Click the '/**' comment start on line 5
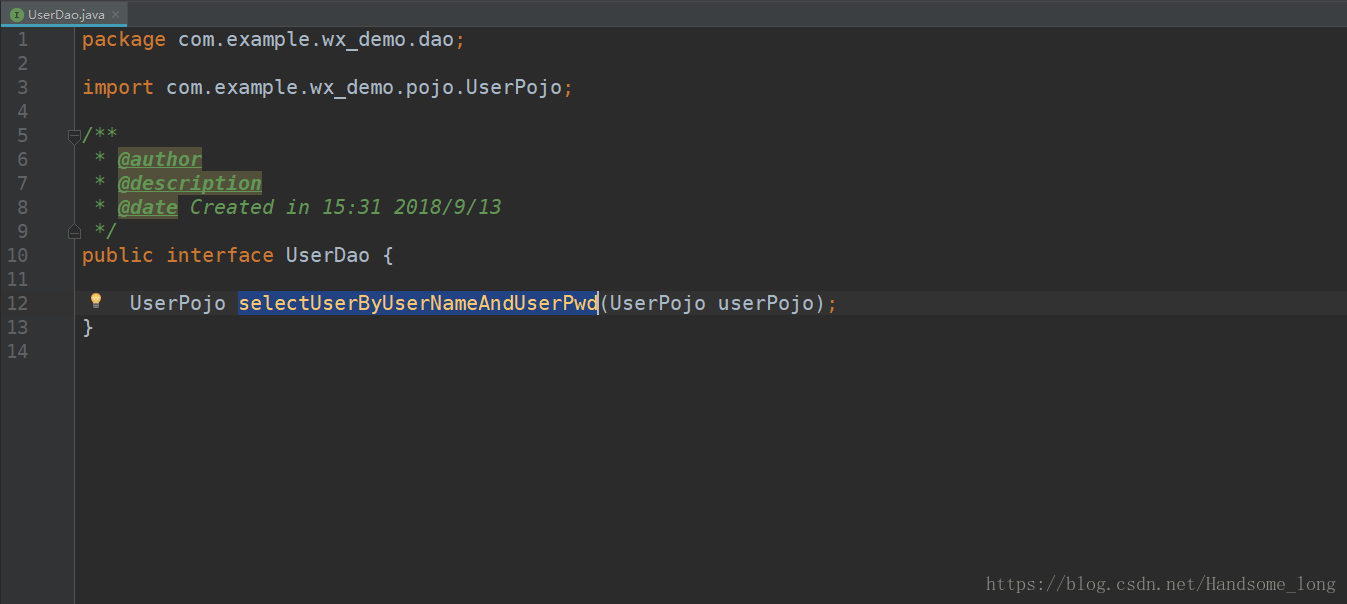Image resolution: width=1347 pixels, height=604 pixels. click(100, 135)
